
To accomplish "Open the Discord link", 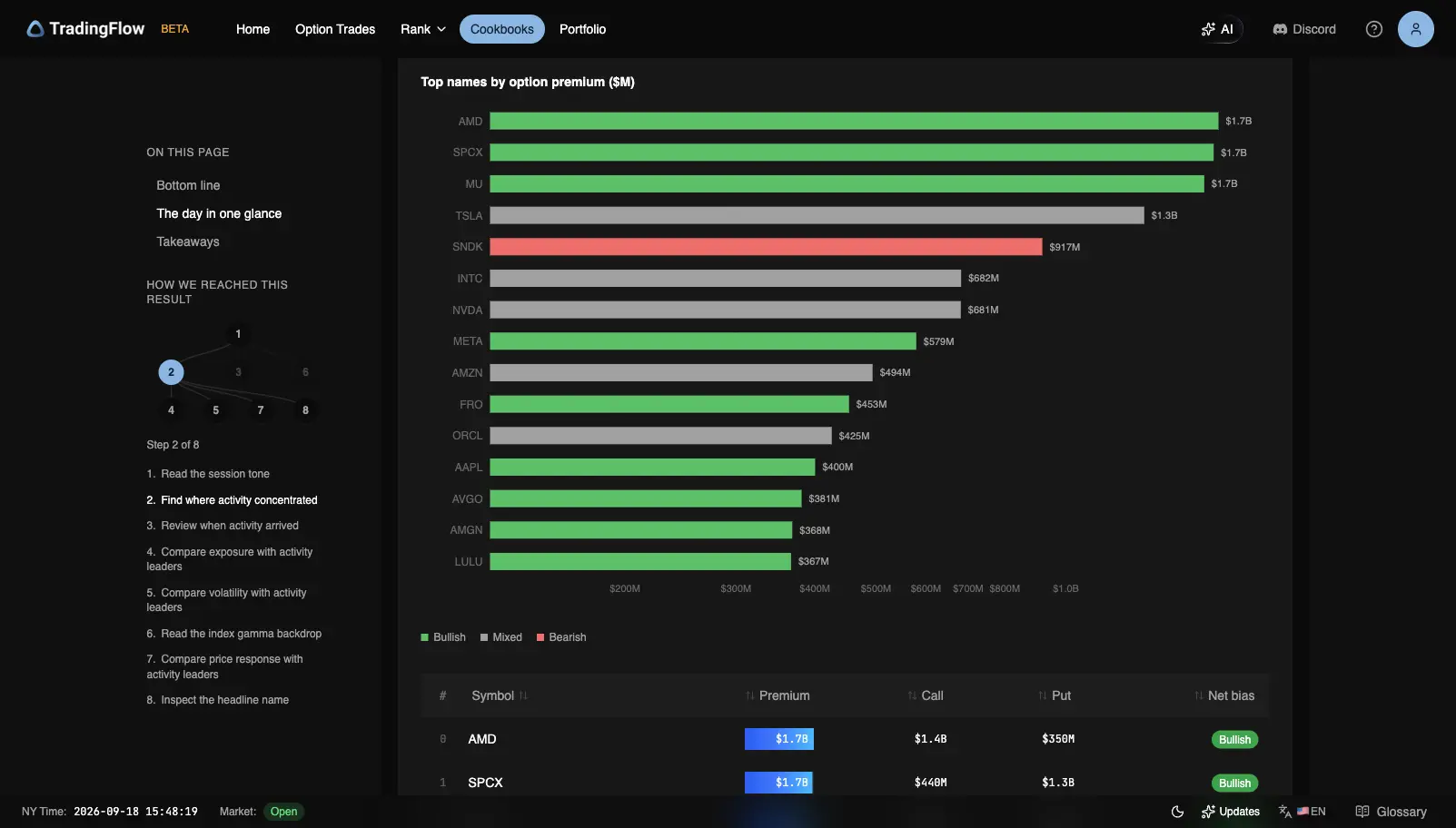I will (x=1304, y=29).
